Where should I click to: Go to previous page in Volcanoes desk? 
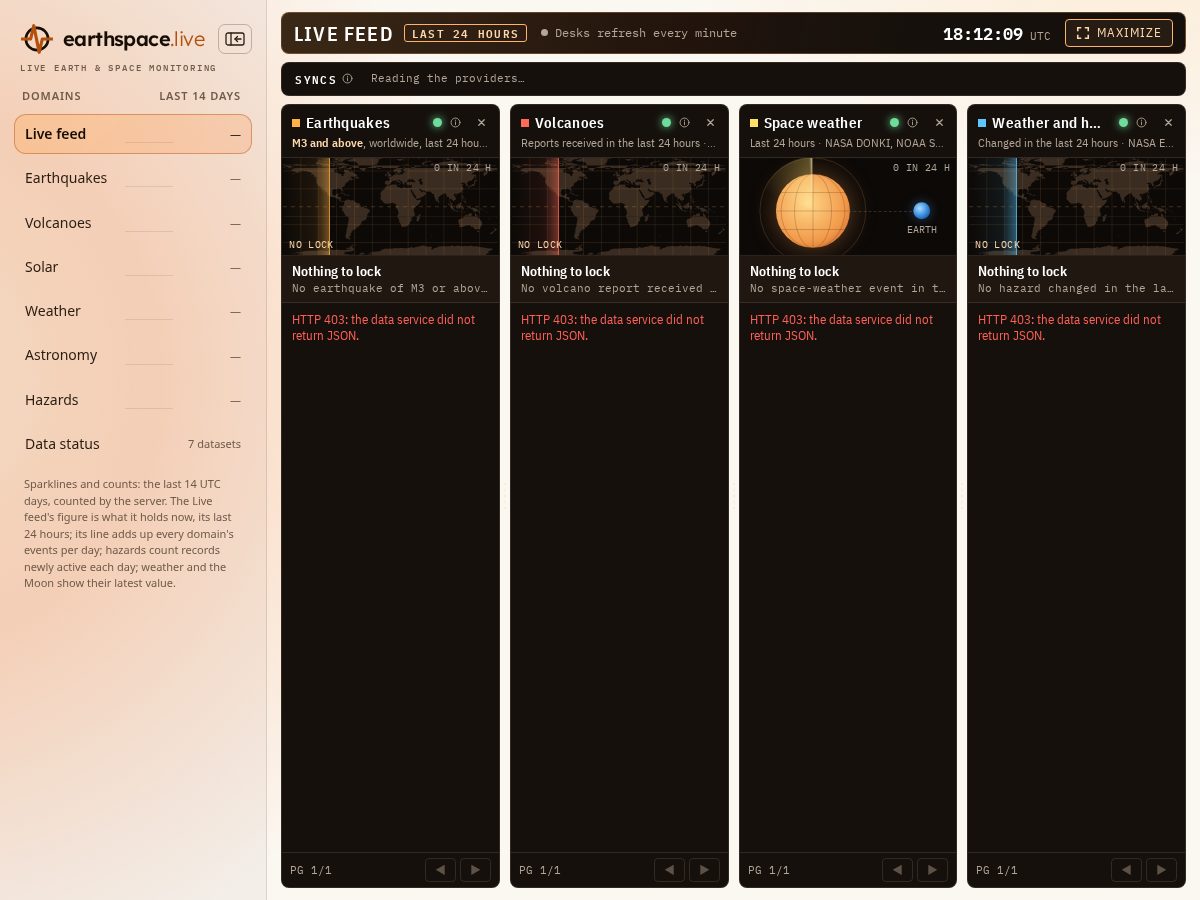[x=669, y=870]
